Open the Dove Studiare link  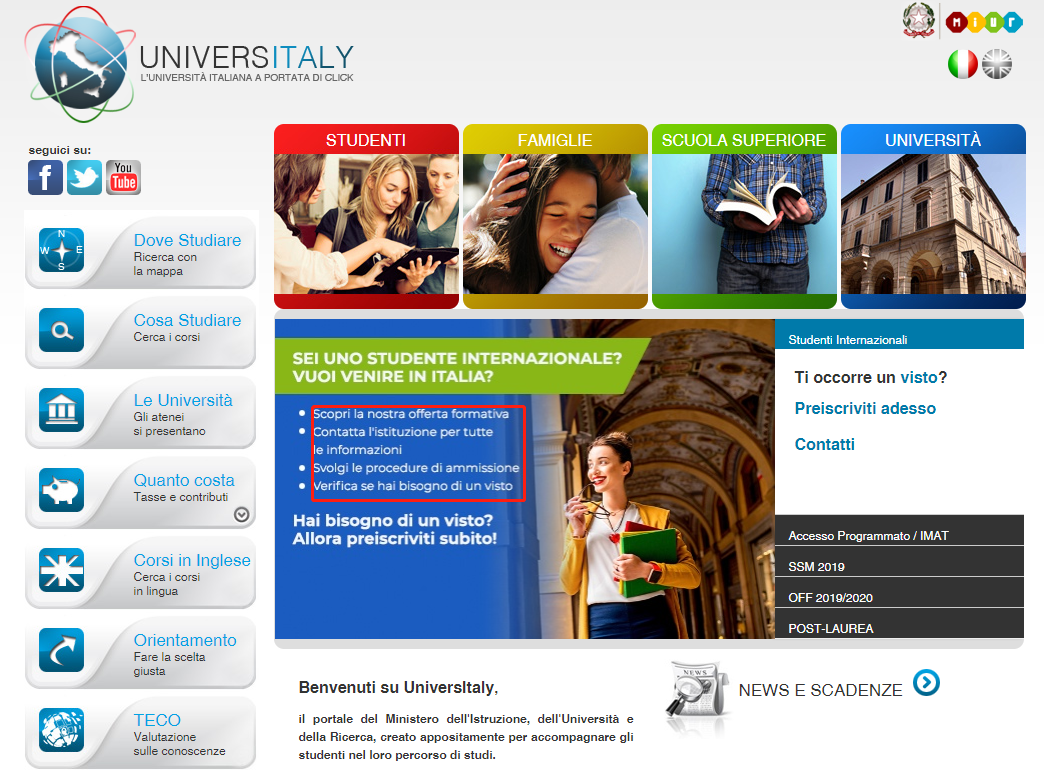[x=187, y=240]
